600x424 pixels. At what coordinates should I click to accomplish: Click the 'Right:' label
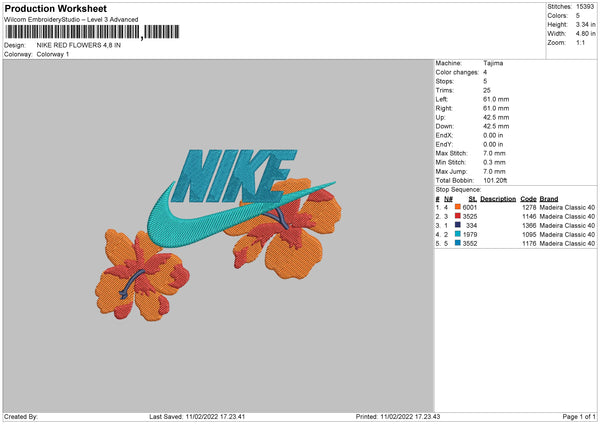point(444,108)
